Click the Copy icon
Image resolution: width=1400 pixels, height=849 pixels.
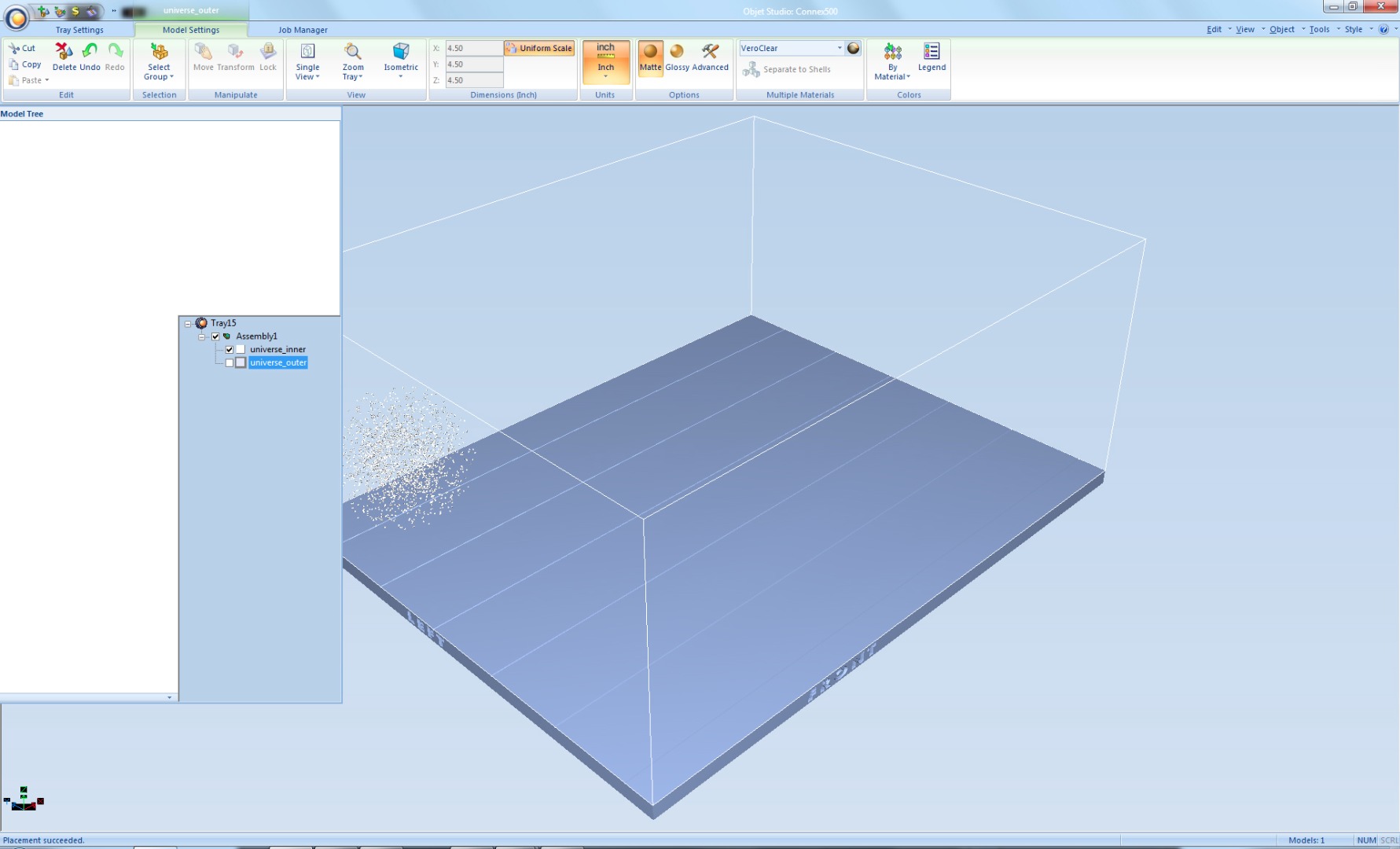[14, 64]
